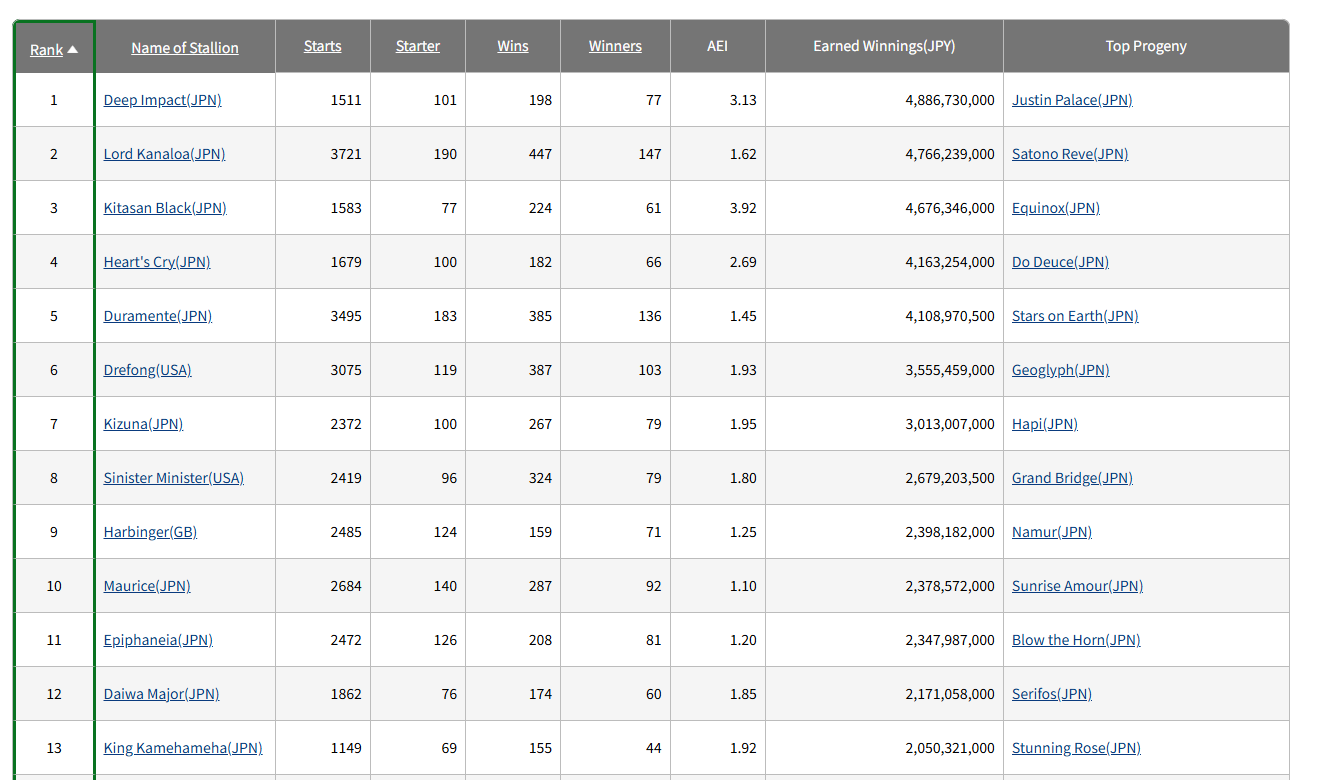View top progeny Equinox(JPN)
Viewport: 1322px width, 780px height.
pos(1056,208)
